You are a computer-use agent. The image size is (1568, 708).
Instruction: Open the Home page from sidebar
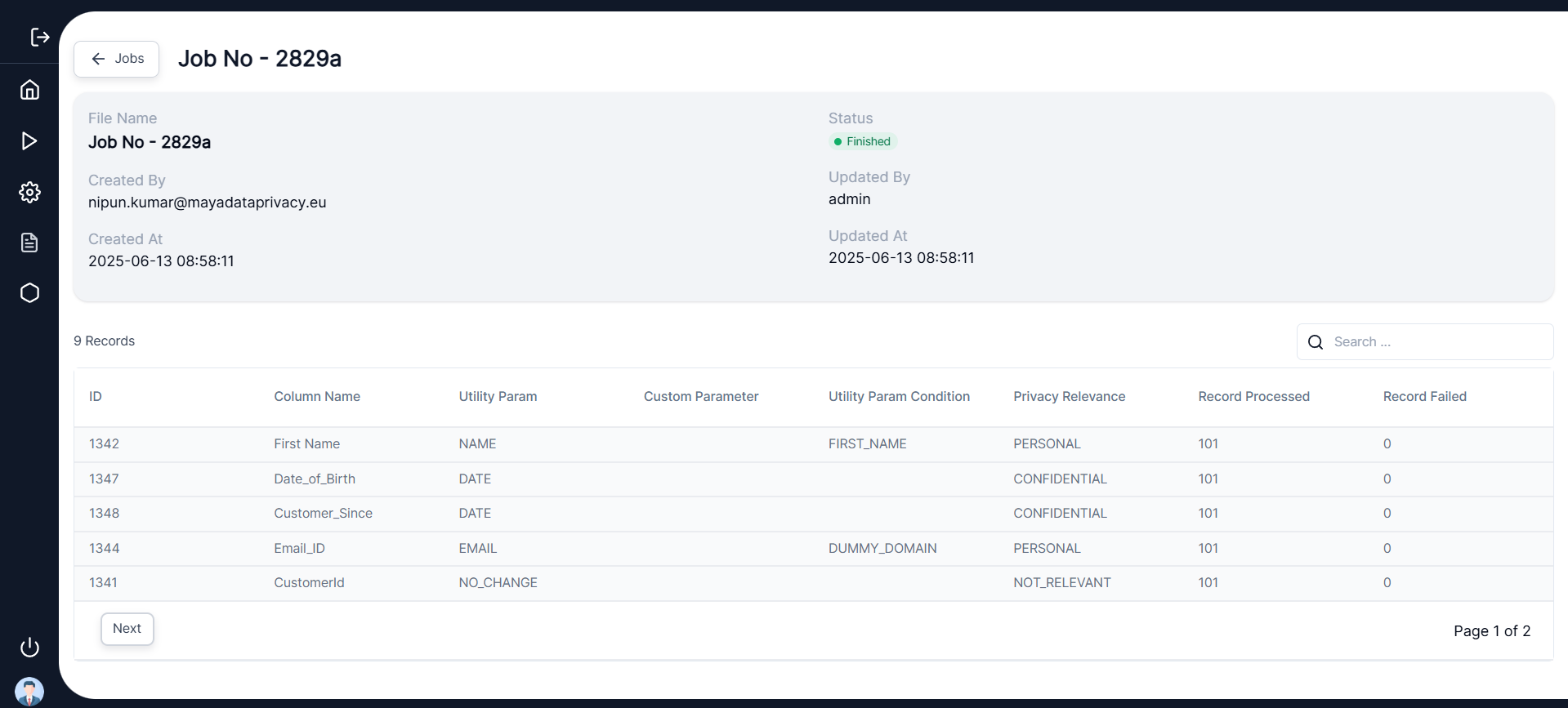[x=29, y=90]
